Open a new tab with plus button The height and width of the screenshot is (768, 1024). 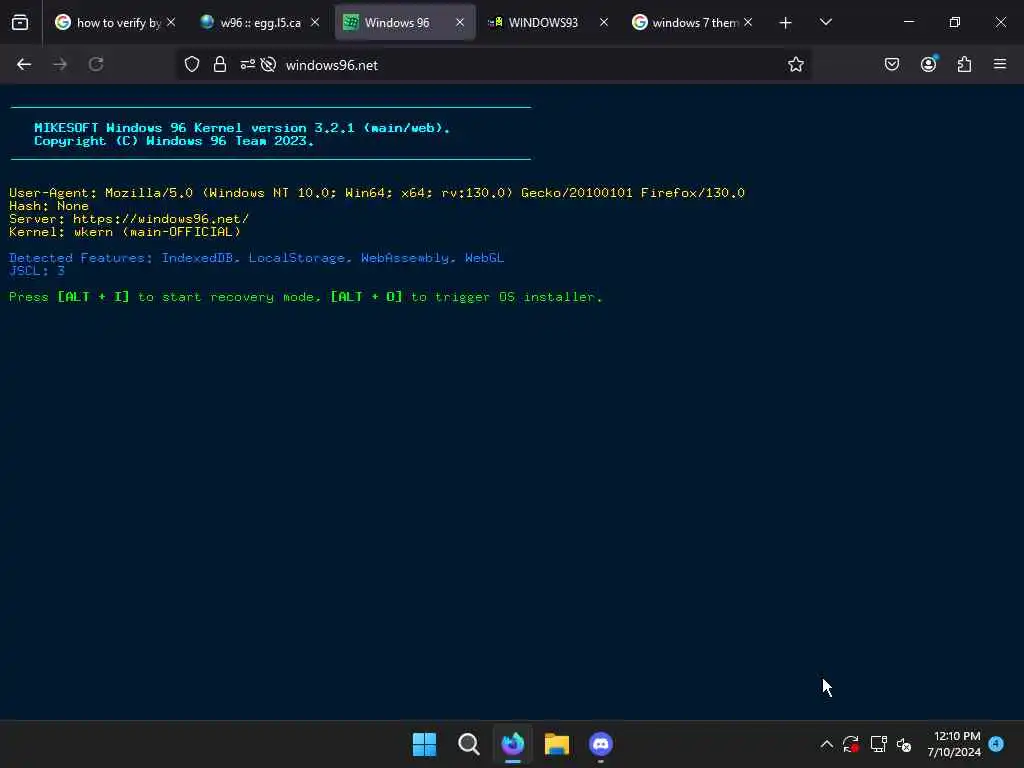[786, 23]
